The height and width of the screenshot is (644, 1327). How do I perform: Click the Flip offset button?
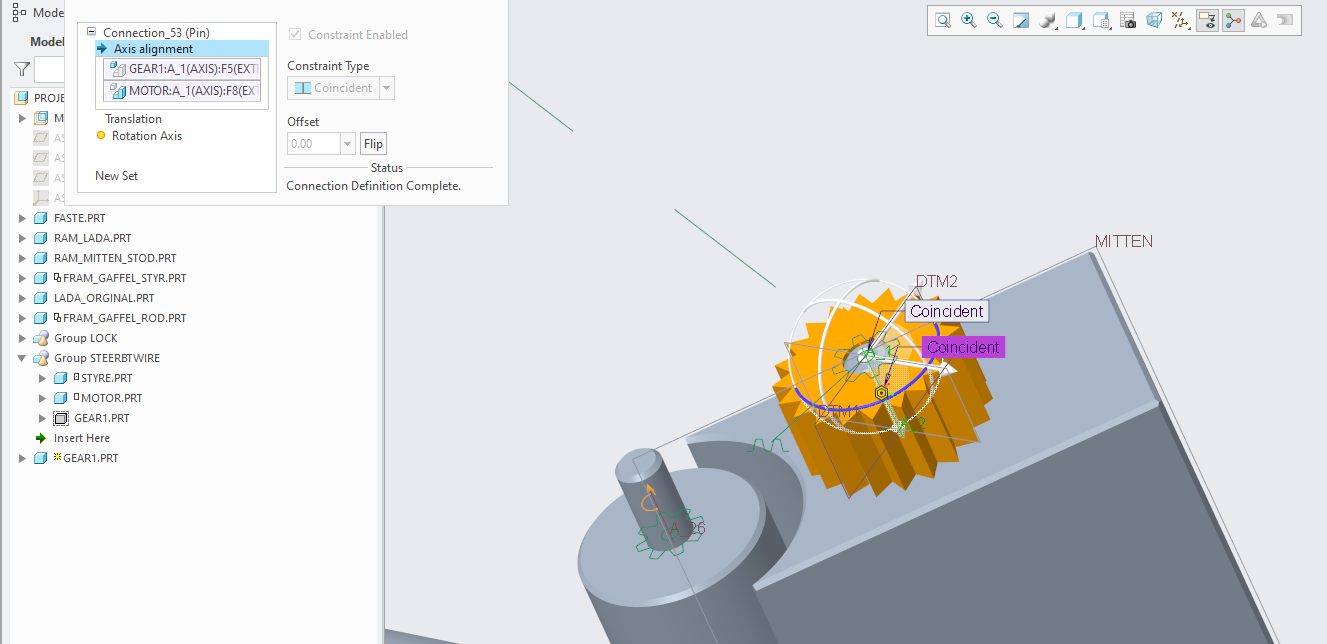pos(373,143)
